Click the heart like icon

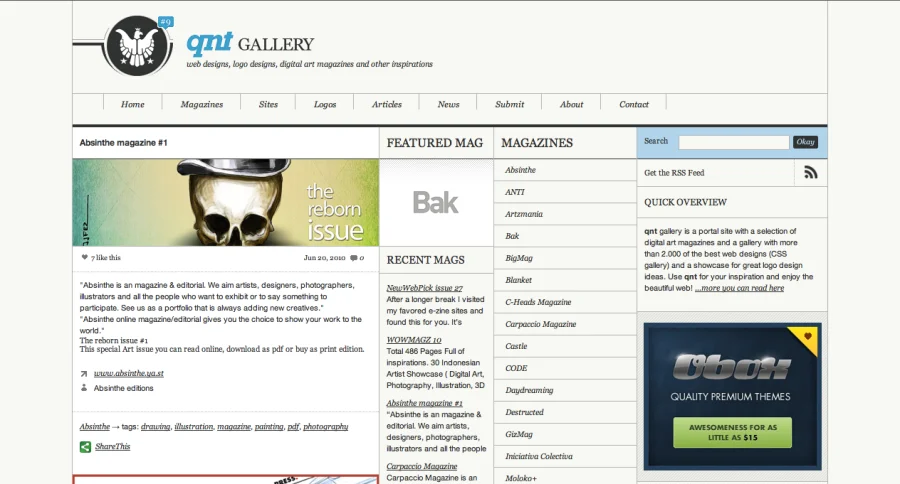84,258
